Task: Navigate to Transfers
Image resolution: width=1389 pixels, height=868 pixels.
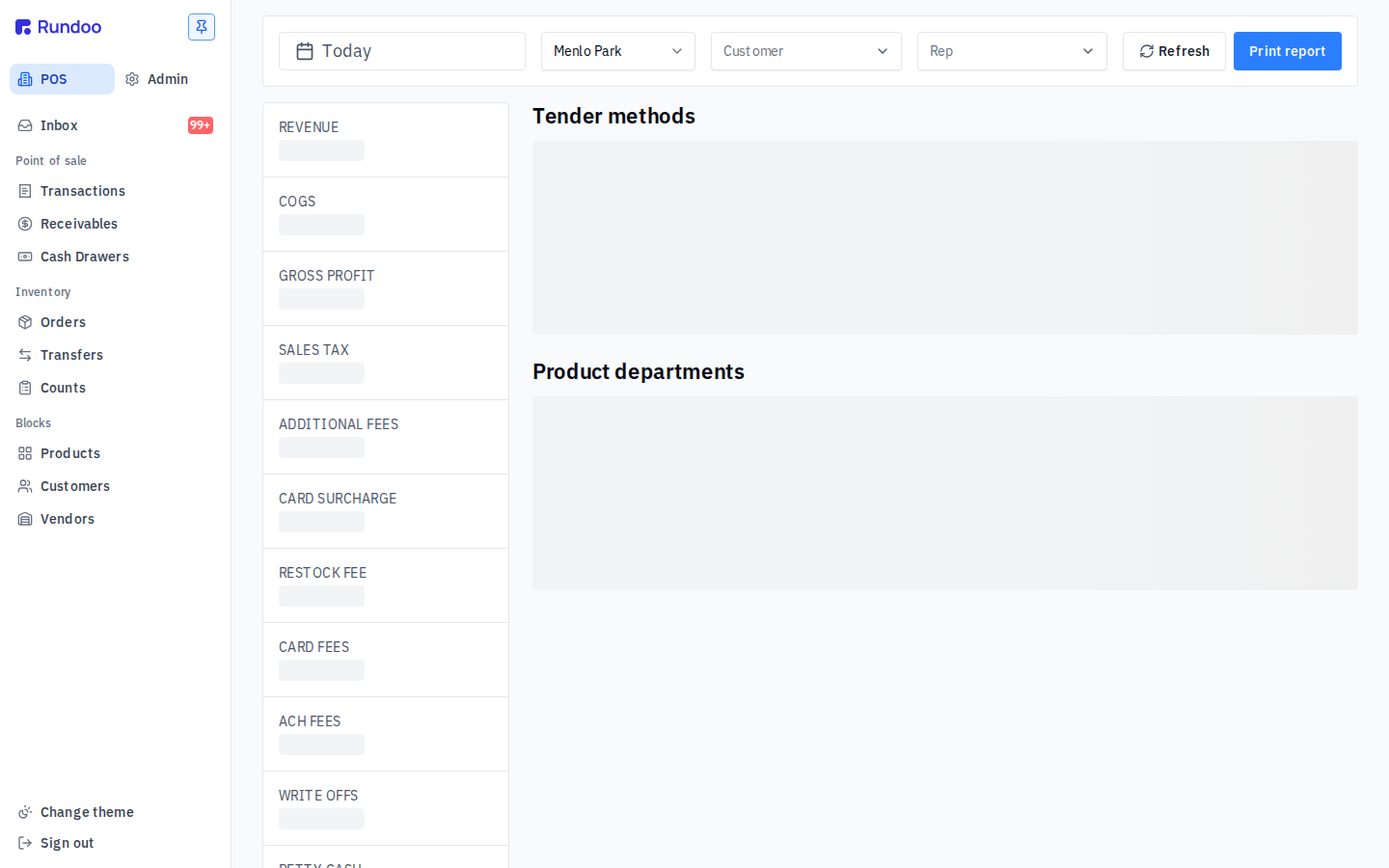Action: [115, 355]
